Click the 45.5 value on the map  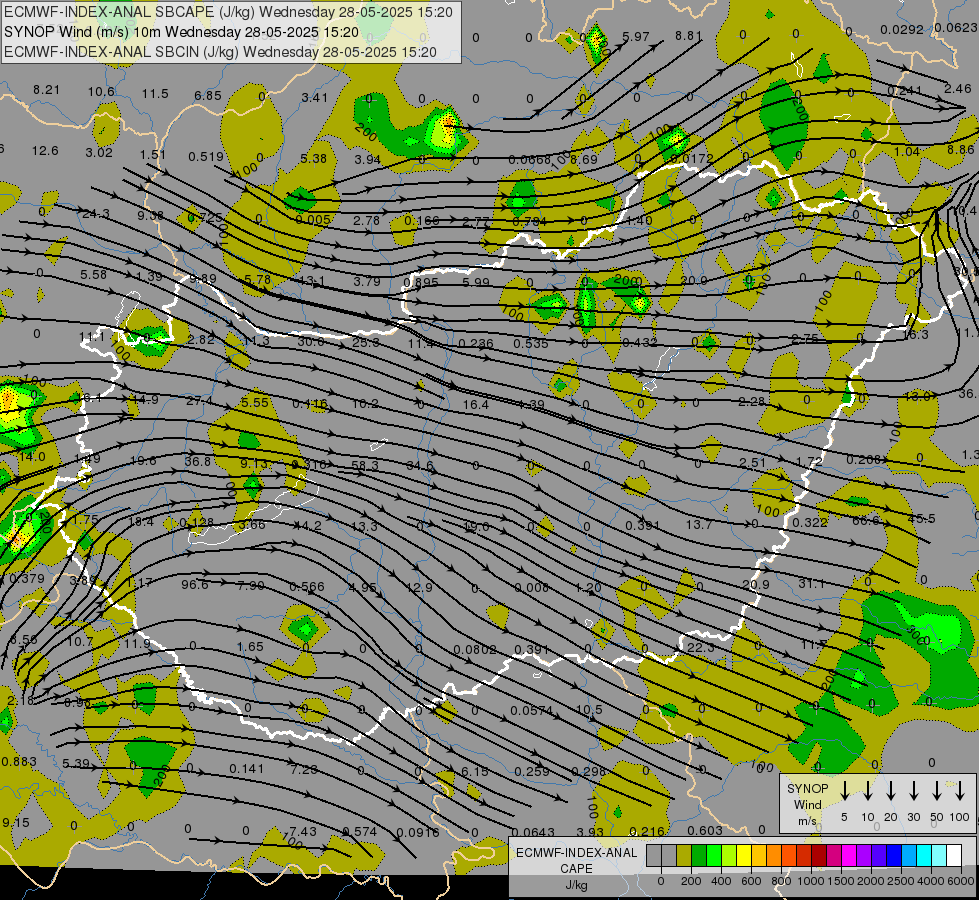pyautogui.click(x=922, y=518)
